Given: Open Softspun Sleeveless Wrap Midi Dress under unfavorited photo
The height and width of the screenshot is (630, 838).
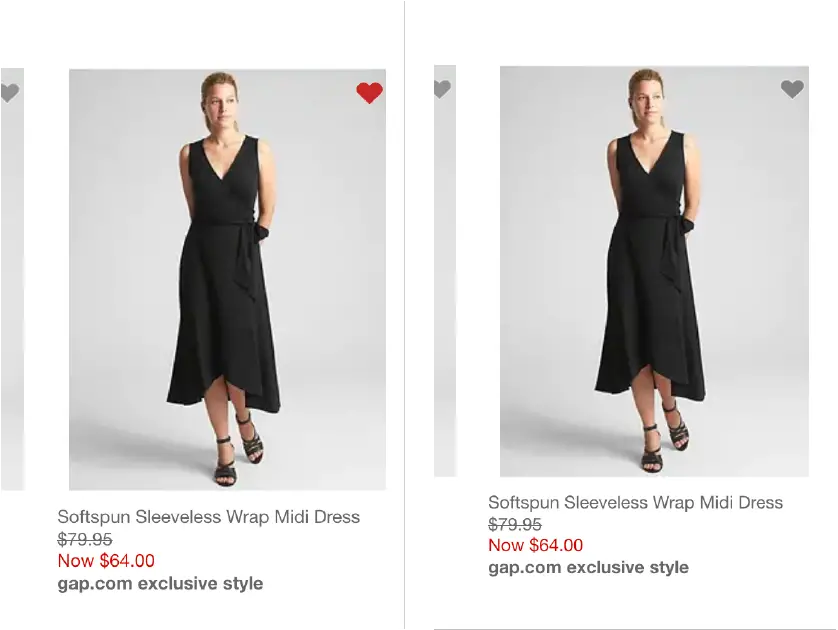Looking at the screenshot, I should pos(635,502).
